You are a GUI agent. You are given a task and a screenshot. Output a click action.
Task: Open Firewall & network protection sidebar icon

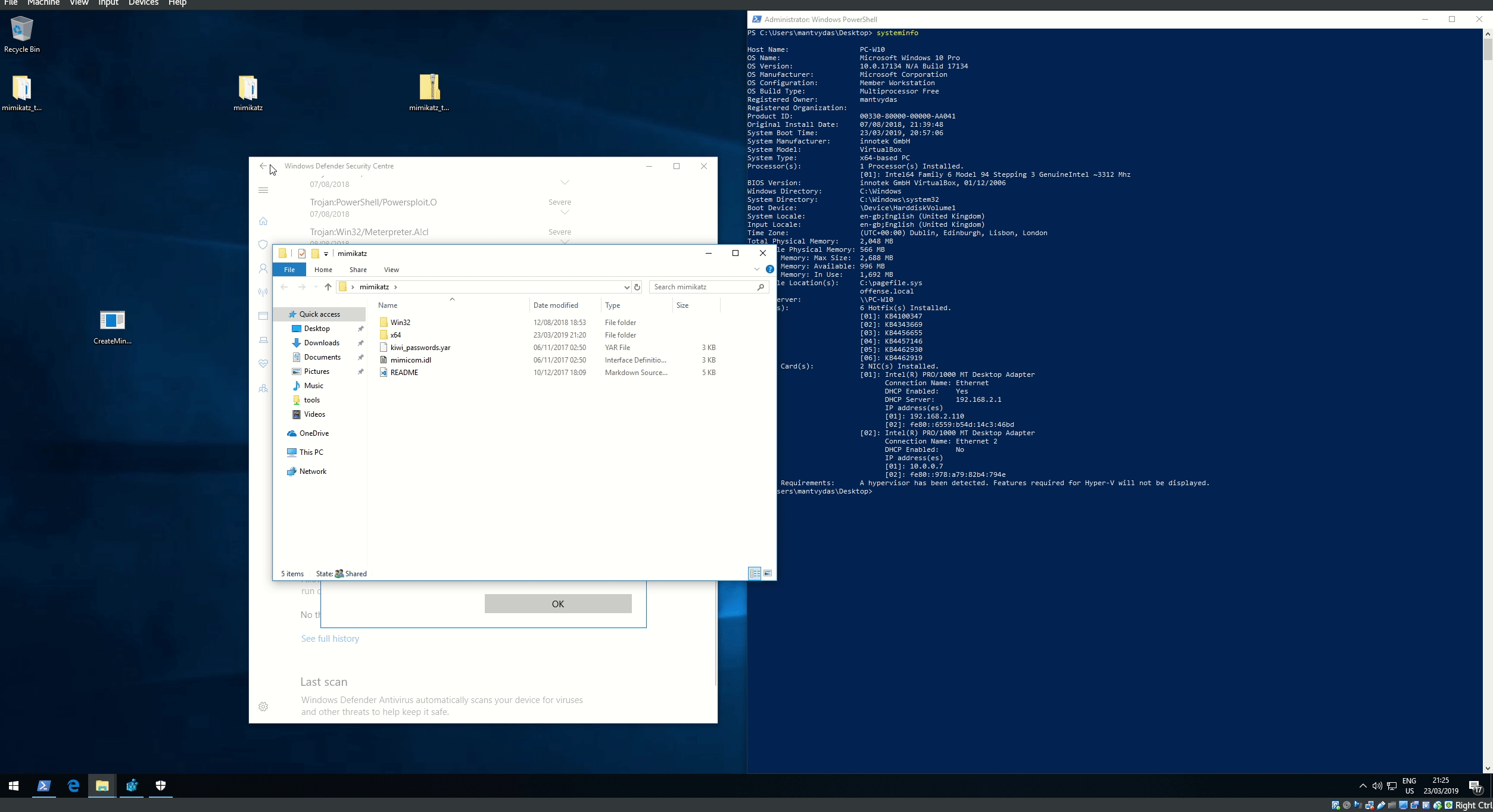[263, 292]
